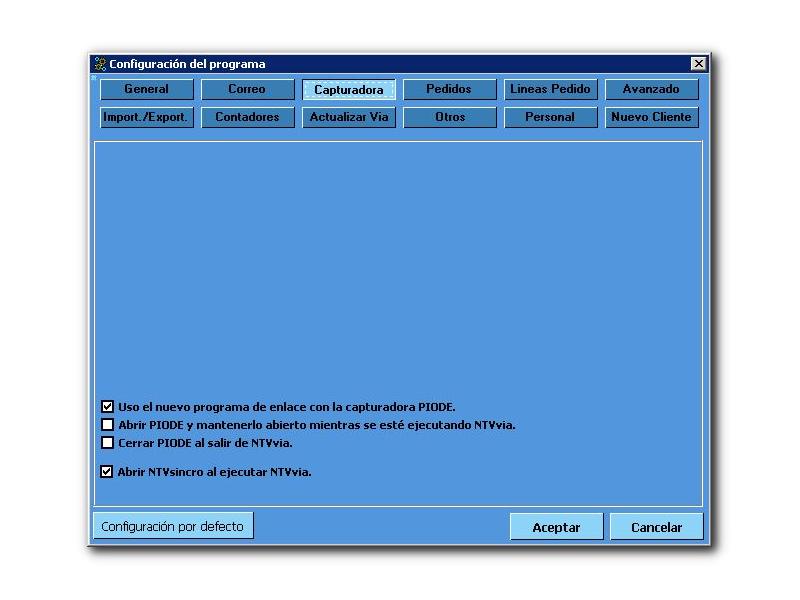This screenshot has height=600, width=800.
Task: Uncheck 'Uso el nuevo programa de enlace' checkbox
Action: pyautogui.click(x=107, y=407)
